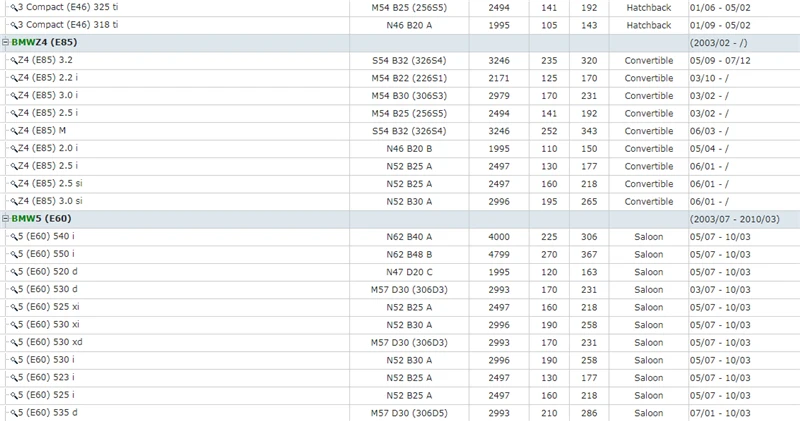Select the 5 (E60) 550 i model
This screenshot has width=800, height=421.
(x=46, y=254)
